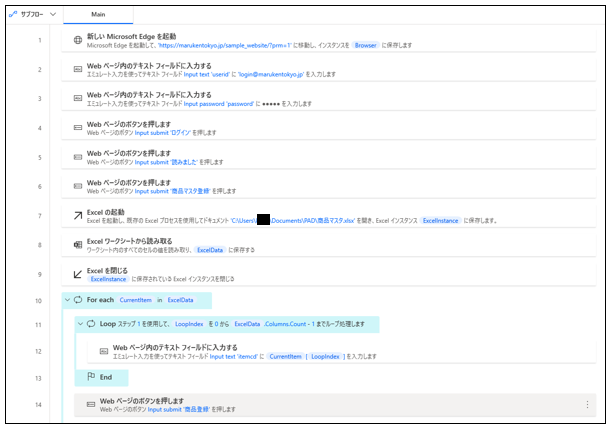Screen dimensions: 615x433
Task: Click the 商品マスタ.xlsx document path link
Action: pos(293,221)
